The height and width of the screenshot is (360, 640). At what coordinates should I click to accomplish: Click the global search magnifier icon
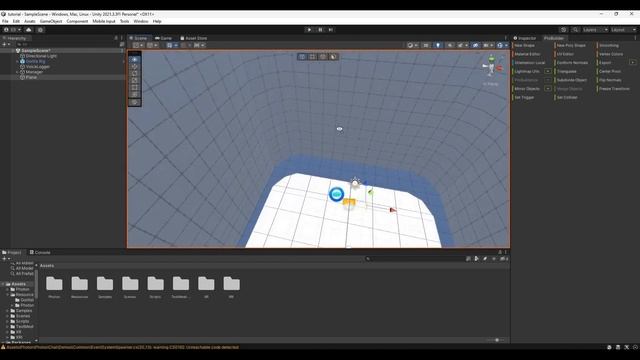[575, 30]
